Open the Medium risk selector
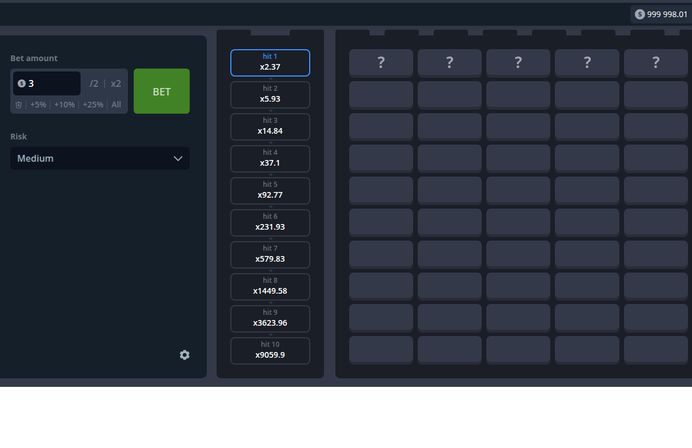The height and width of the screenshot is (448, 692). (100, 158)
